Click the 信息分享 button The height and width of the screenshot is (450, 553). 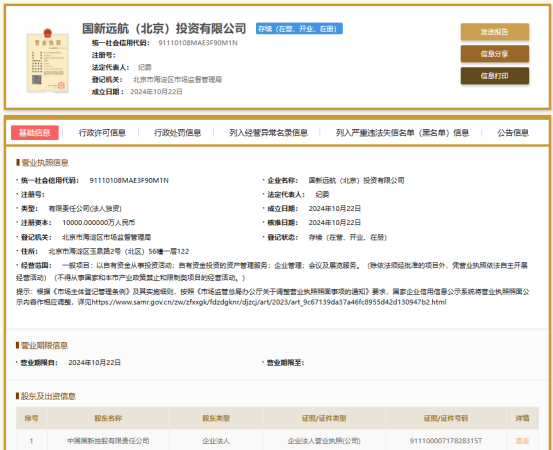coord(494,54)
